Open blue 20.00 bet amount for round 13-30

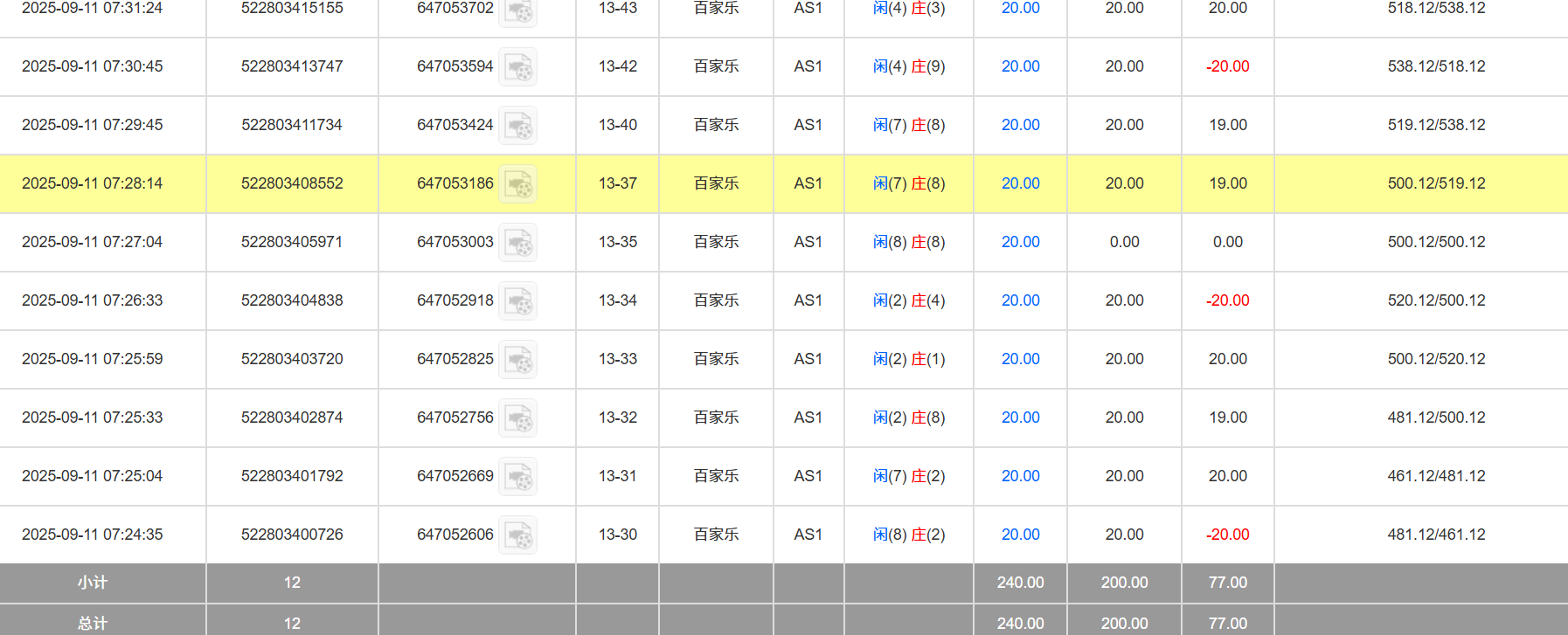1020,535
